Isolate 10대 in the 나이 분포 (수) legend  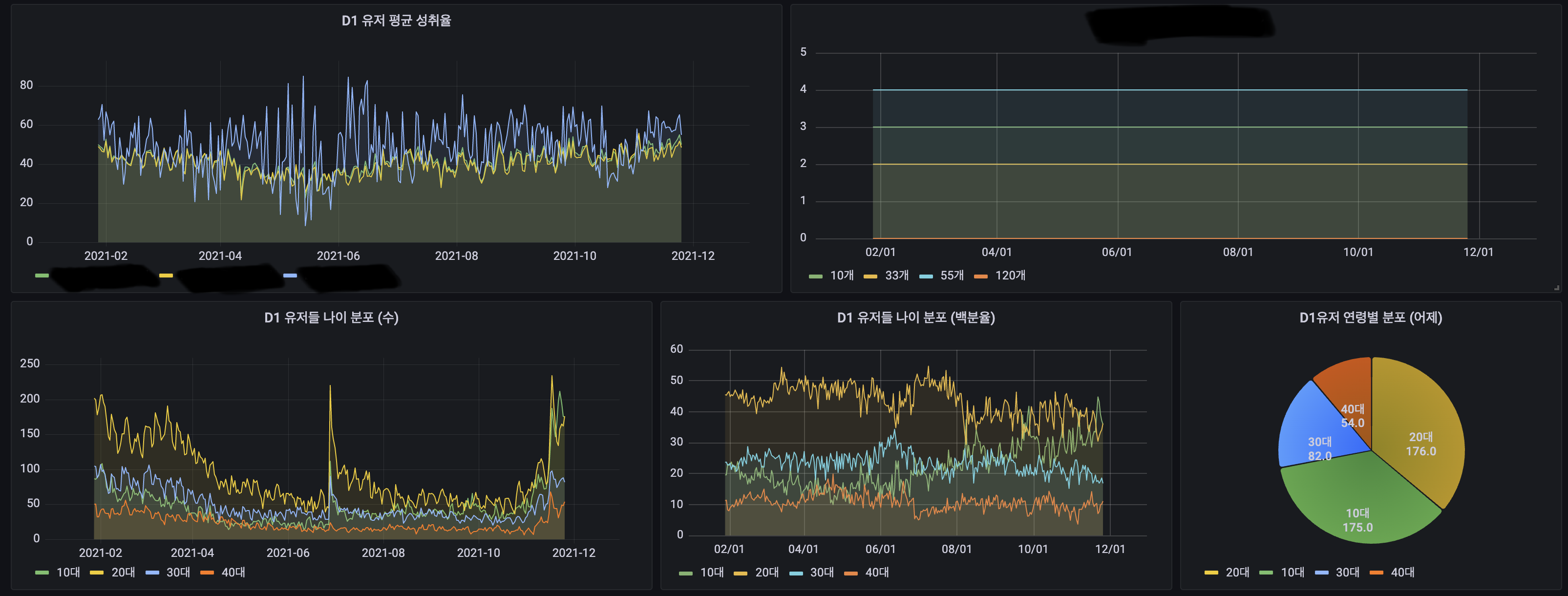click(x=68, y=572)
